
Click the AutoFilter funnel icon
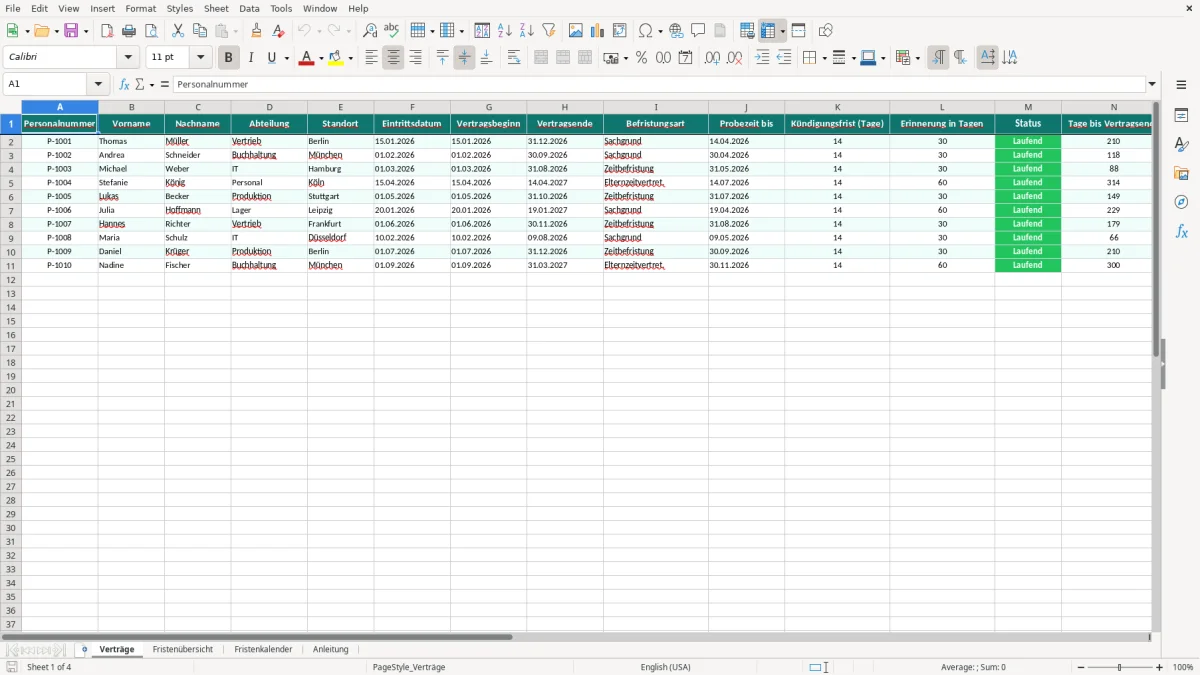549,31
